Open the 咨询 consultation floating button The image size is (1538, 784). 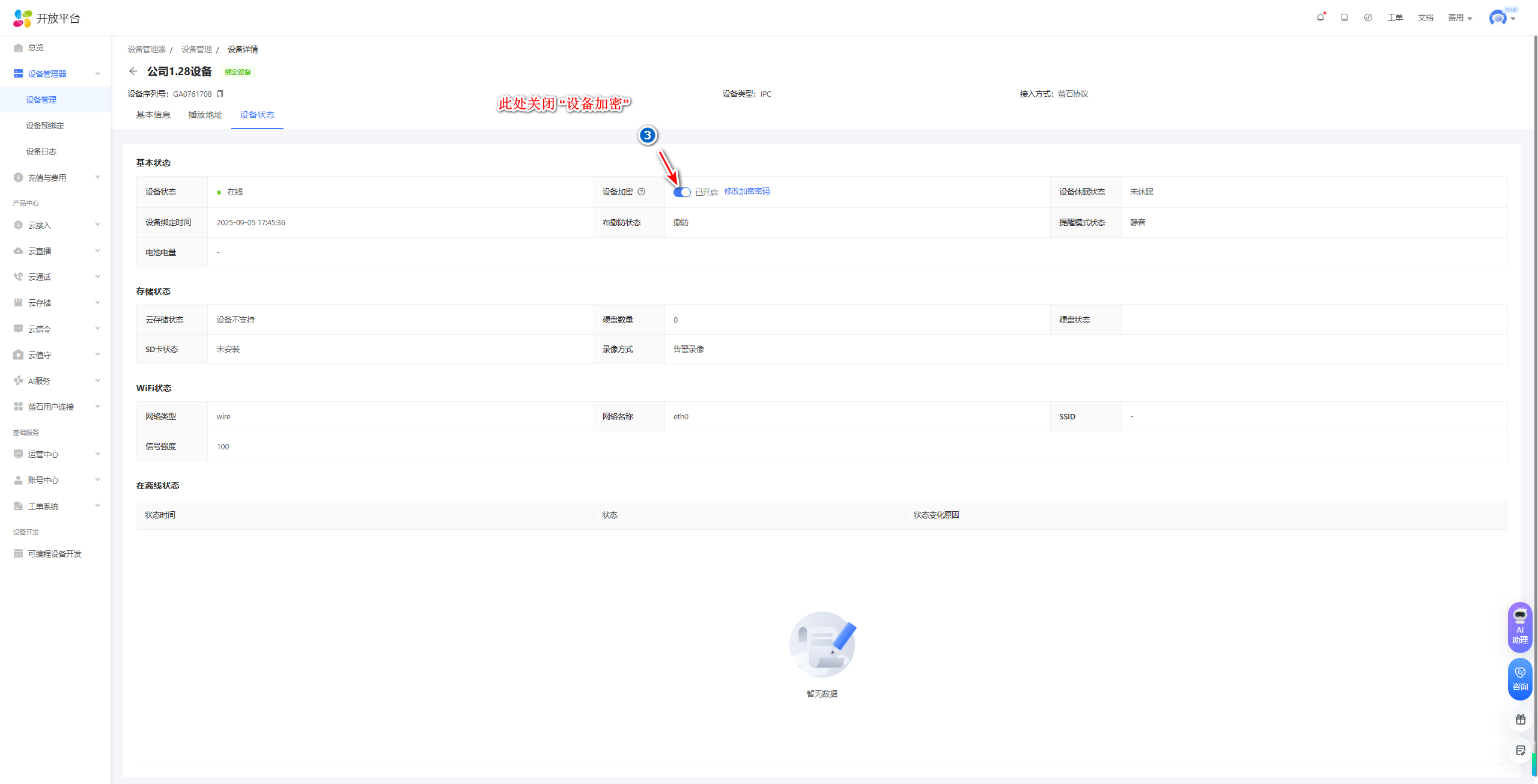1520,679
